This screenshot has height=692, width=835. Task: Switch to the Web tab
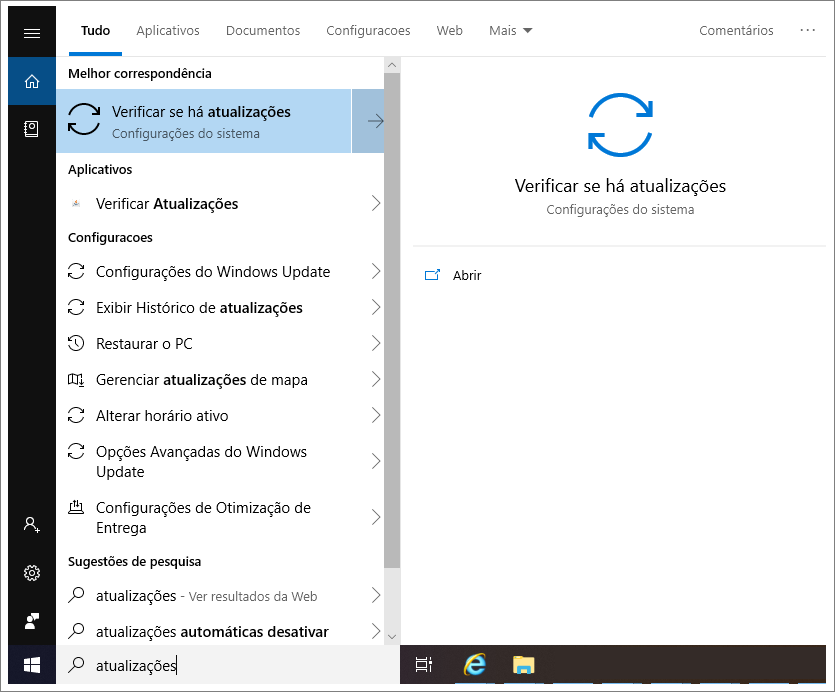point(449,30)
